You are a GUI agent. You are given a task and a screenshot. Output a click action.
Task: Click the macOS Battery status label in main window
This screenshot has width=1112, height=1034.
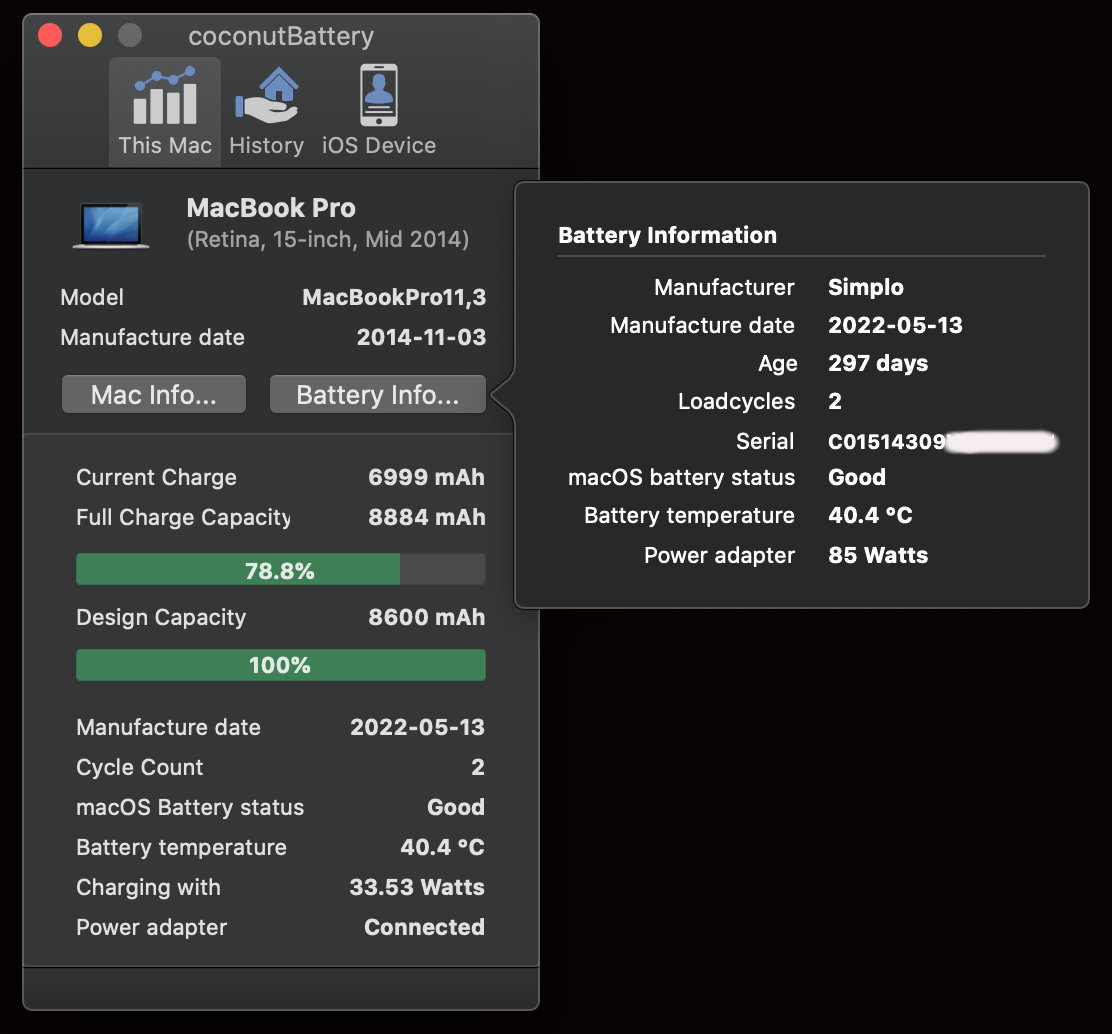[x=190, y=807]
